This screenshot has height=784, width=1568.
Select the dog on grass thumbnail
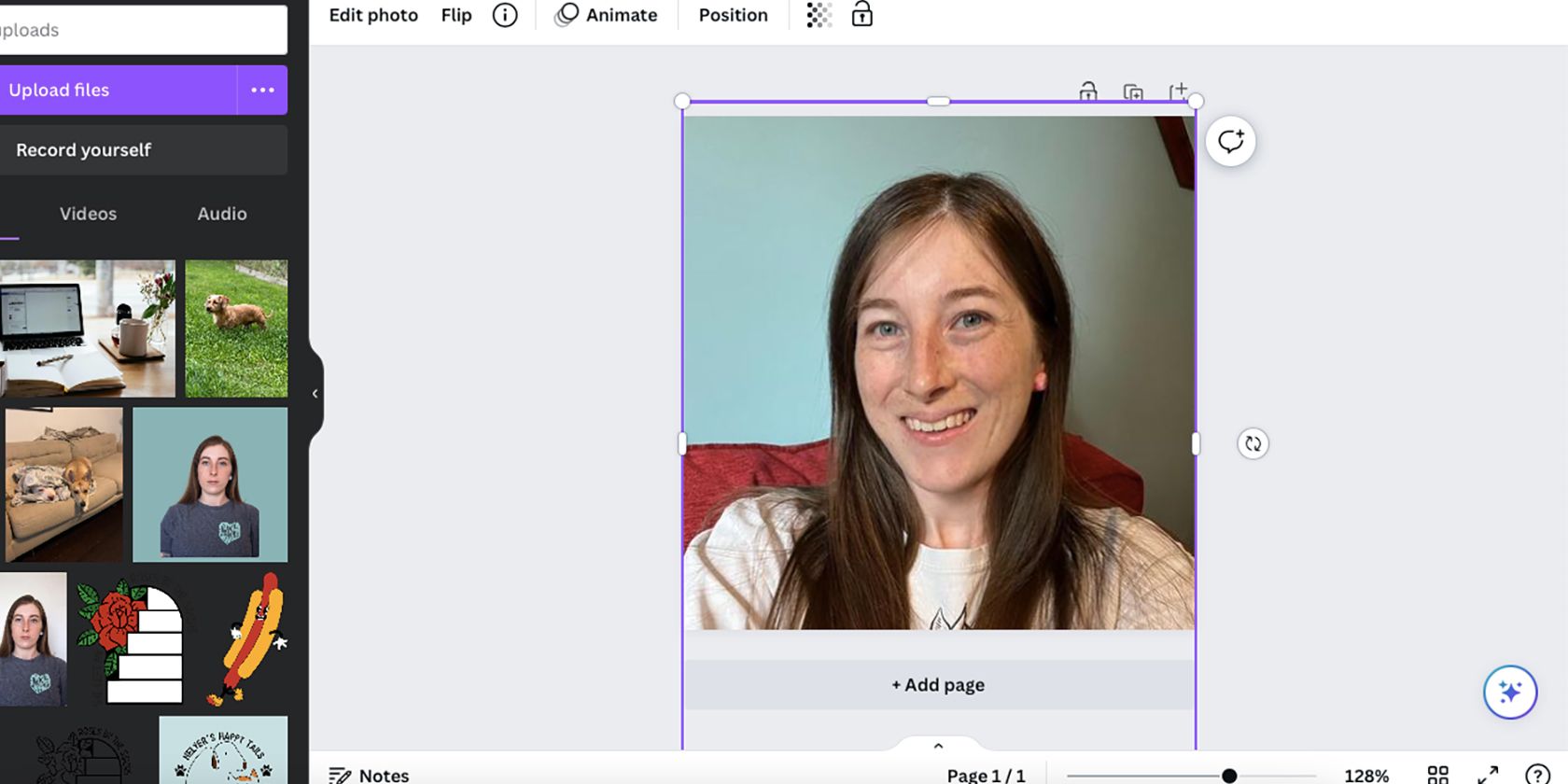coord(236,329)
